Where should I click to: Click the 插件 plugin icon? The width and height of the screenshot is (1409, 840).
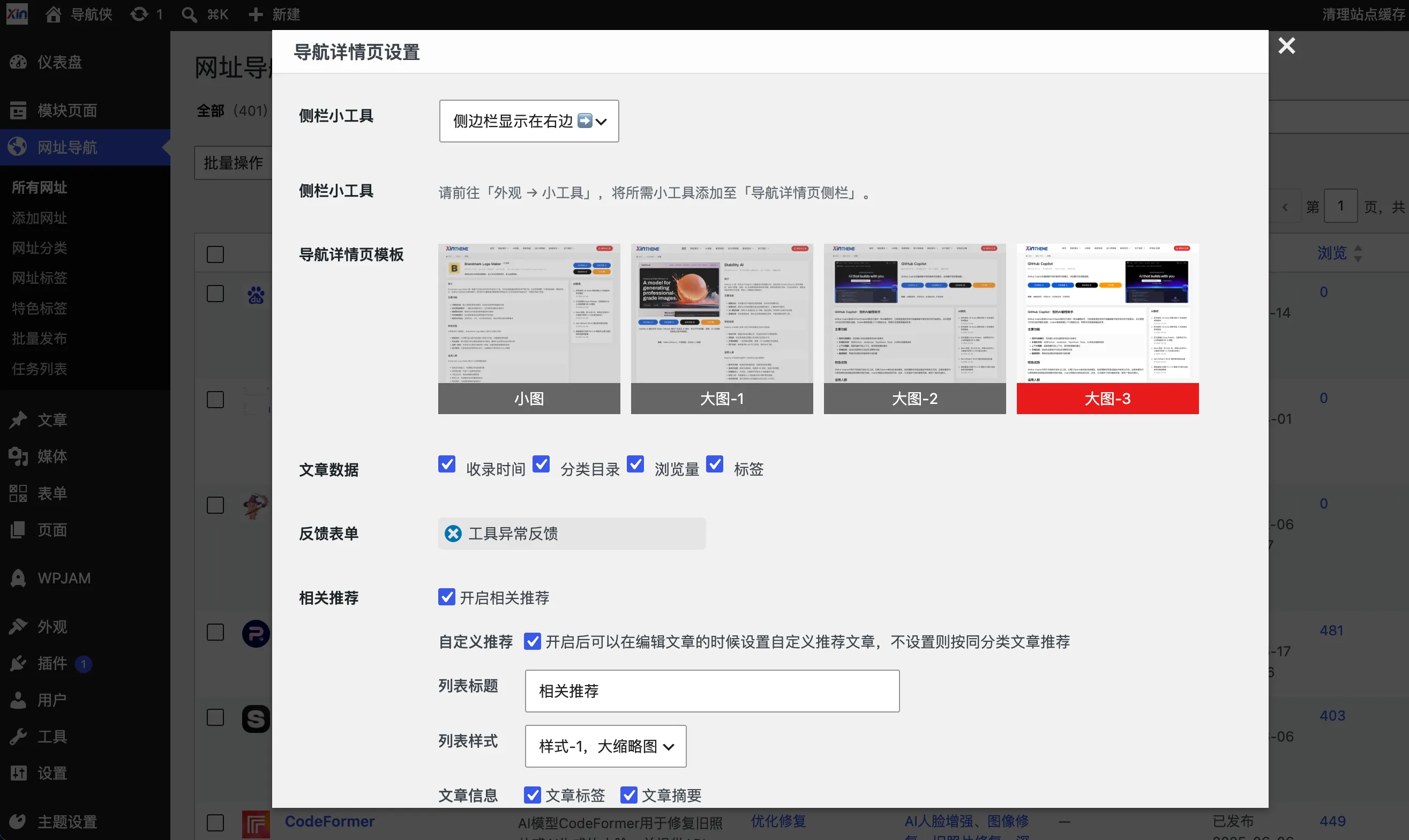18,663
